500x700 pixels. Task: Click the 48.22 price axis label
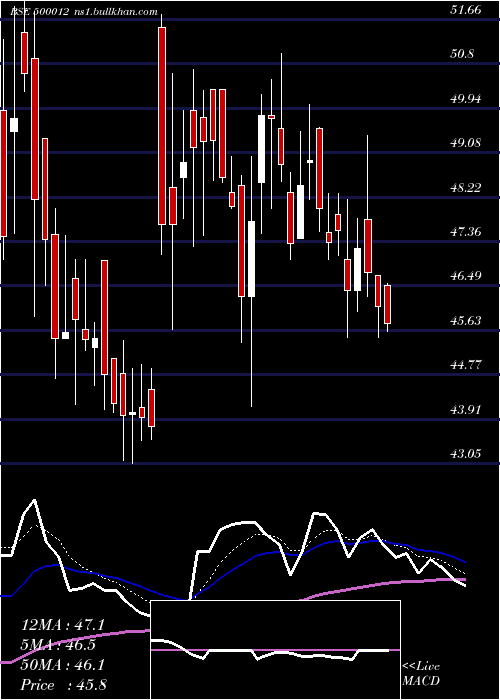466,188
